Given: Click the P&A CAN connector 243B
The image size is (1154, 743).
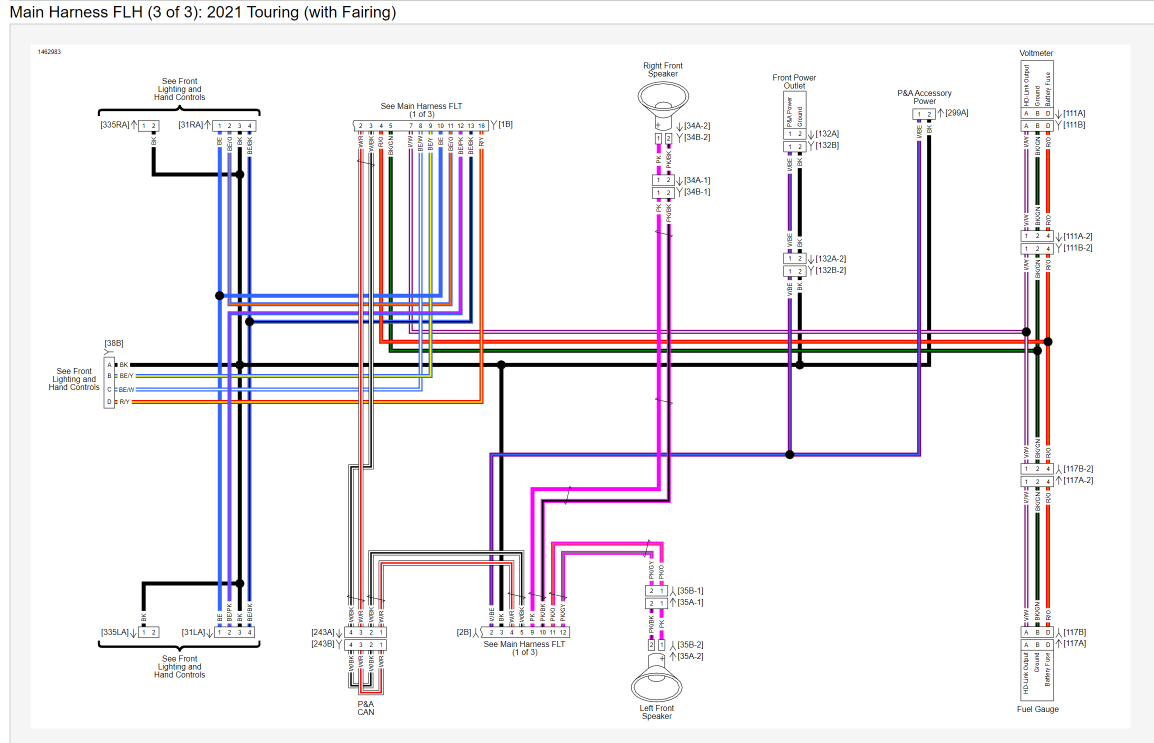Looking at the screenshot, I should (x=366, y=644).
